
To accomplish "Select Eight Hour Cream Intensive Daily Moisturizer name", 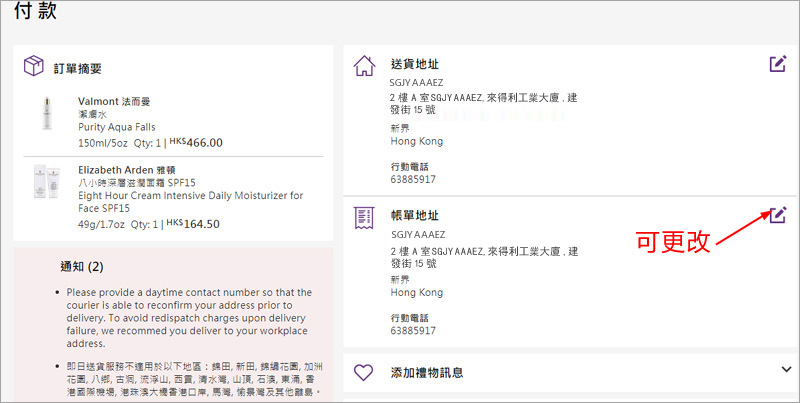I will 190,196.
